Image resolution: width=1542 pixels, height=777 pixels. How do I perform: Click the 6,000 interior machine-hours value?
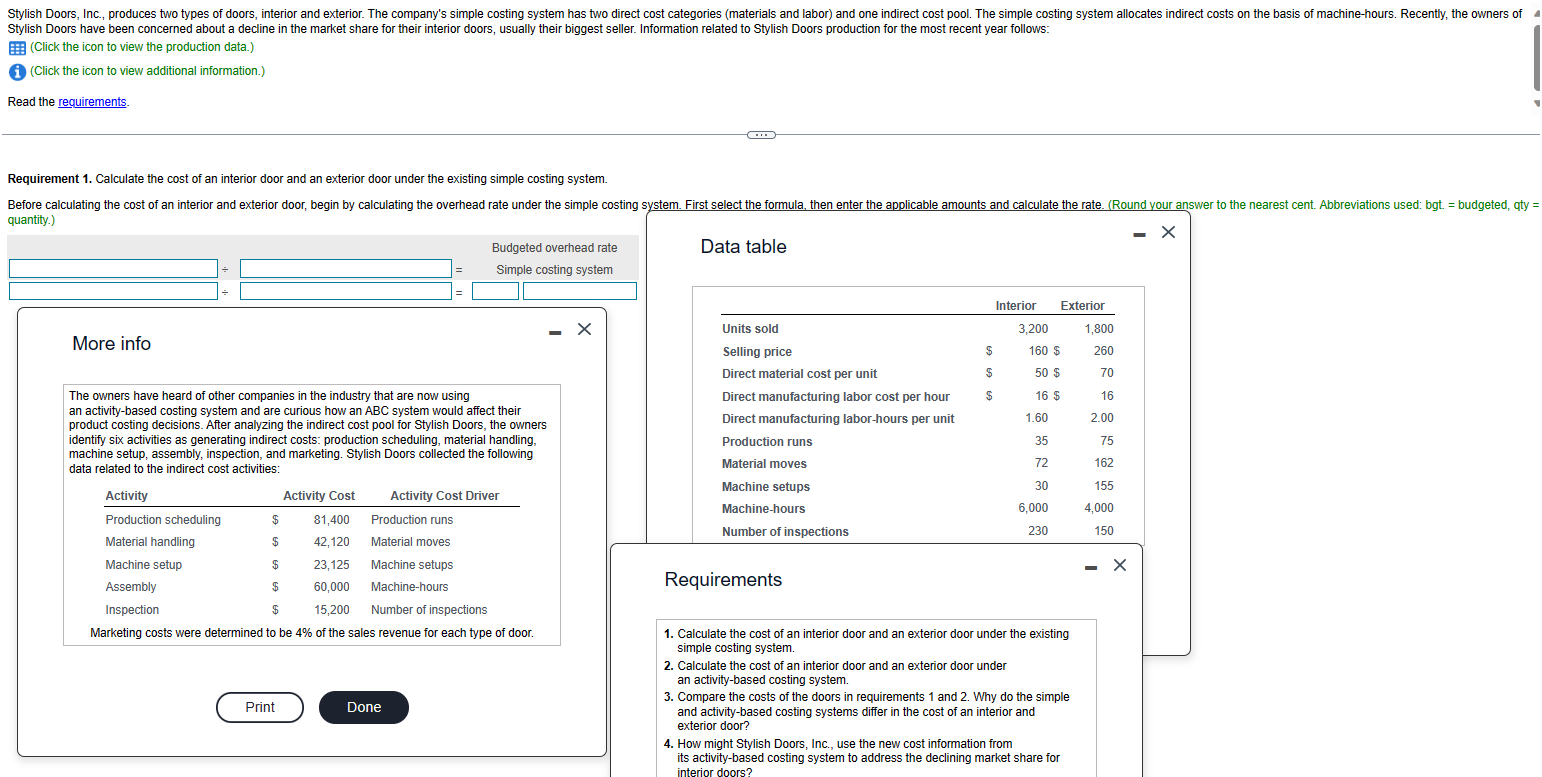(x=1033, y=508)
